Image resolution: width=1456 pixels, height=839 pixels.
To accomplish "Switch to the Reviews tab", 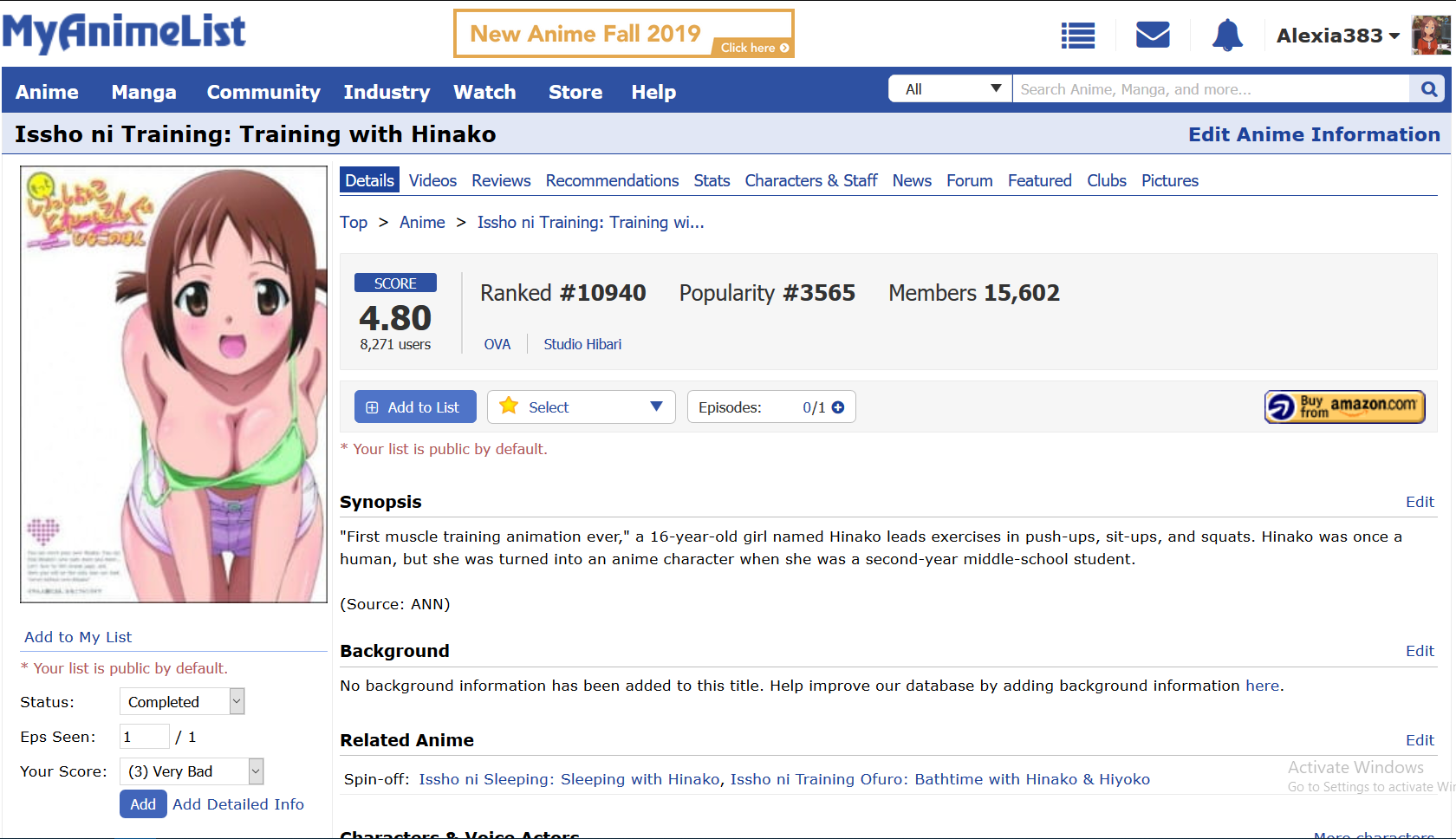I will pos(500,180).
